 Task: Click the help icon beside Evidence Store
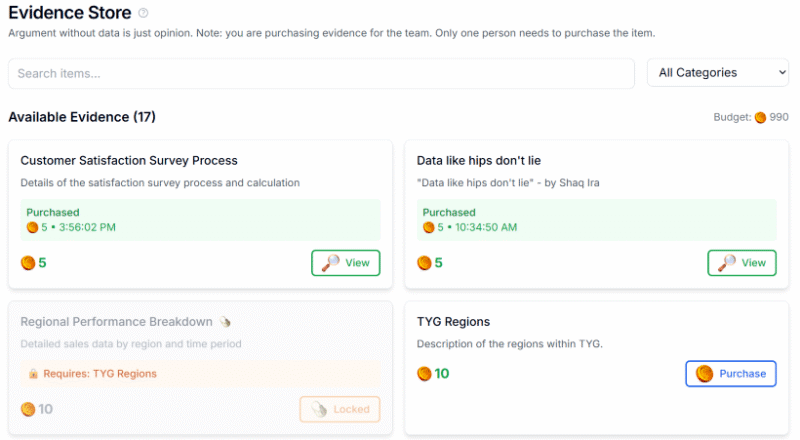[143, 13]
